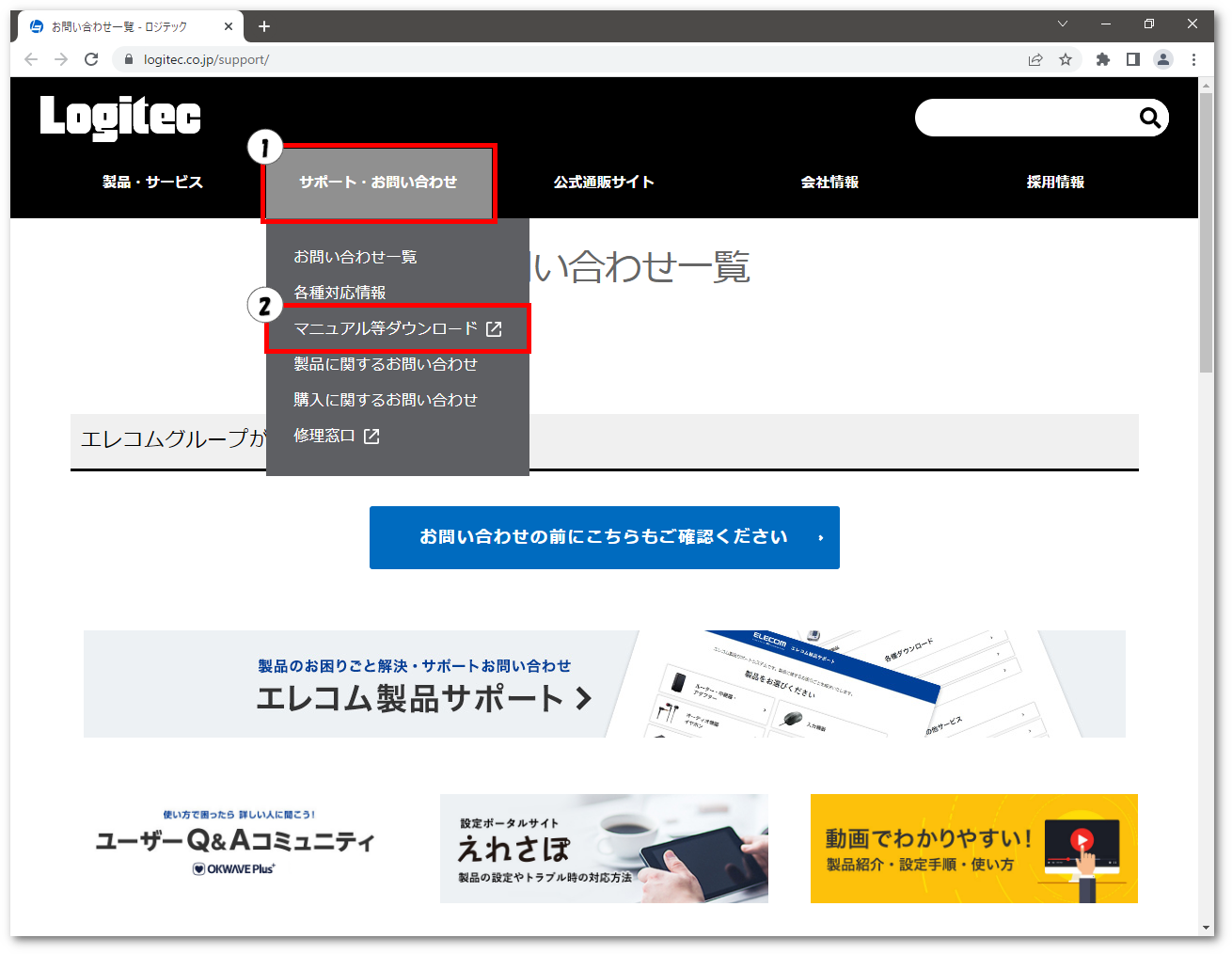Screen dimensions: 1232x954
Task: Open 公式通販サイト menu
Action: point(604,182)
